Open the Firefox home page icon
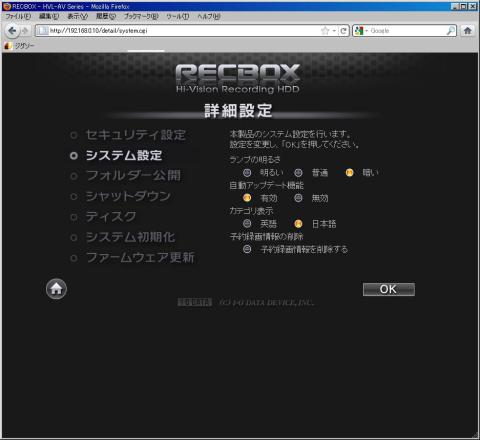The image size is (480, 440). (467, 31)
